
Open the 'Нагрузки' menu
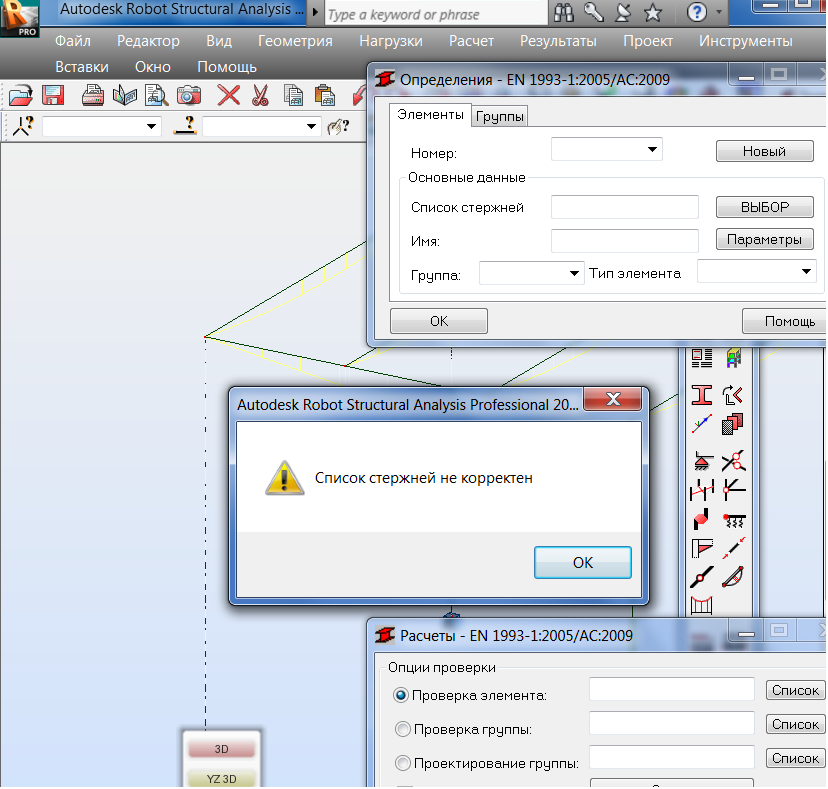(x=391, y=41)
